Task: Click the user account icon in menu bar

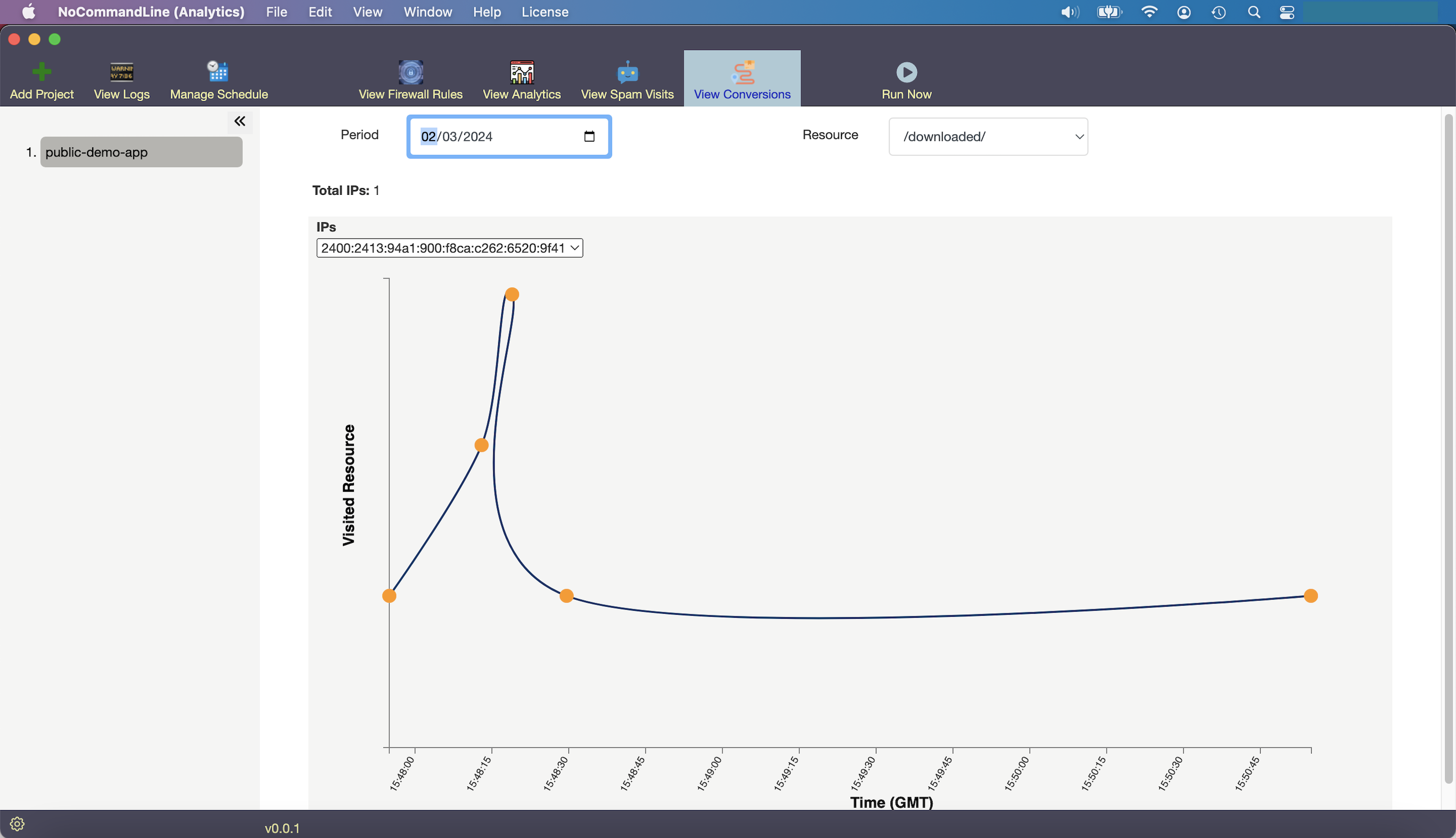Action: (x=1184, y=12)
